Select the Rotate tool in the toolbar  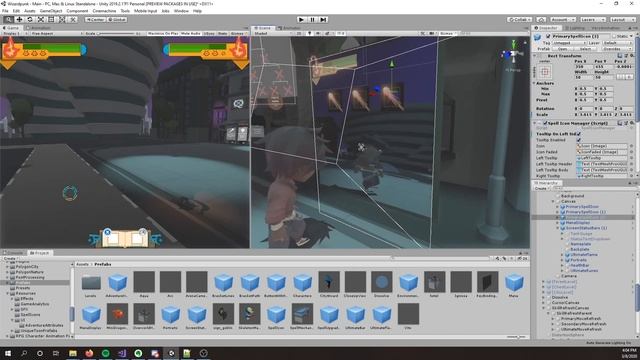pyautogui.click(x=30, y=19)
